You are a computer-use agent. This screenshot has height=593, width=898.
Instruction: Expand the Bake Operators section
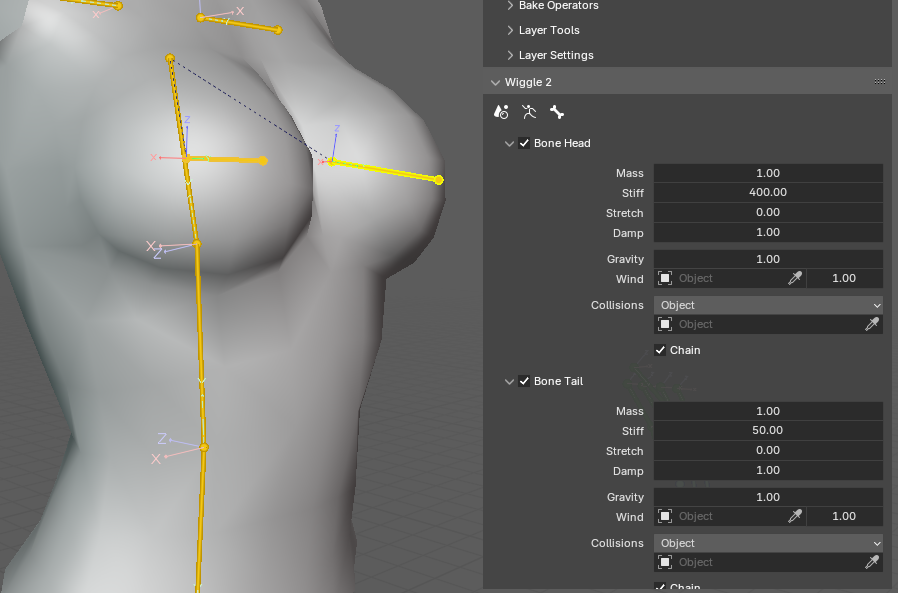pos(510,6)
